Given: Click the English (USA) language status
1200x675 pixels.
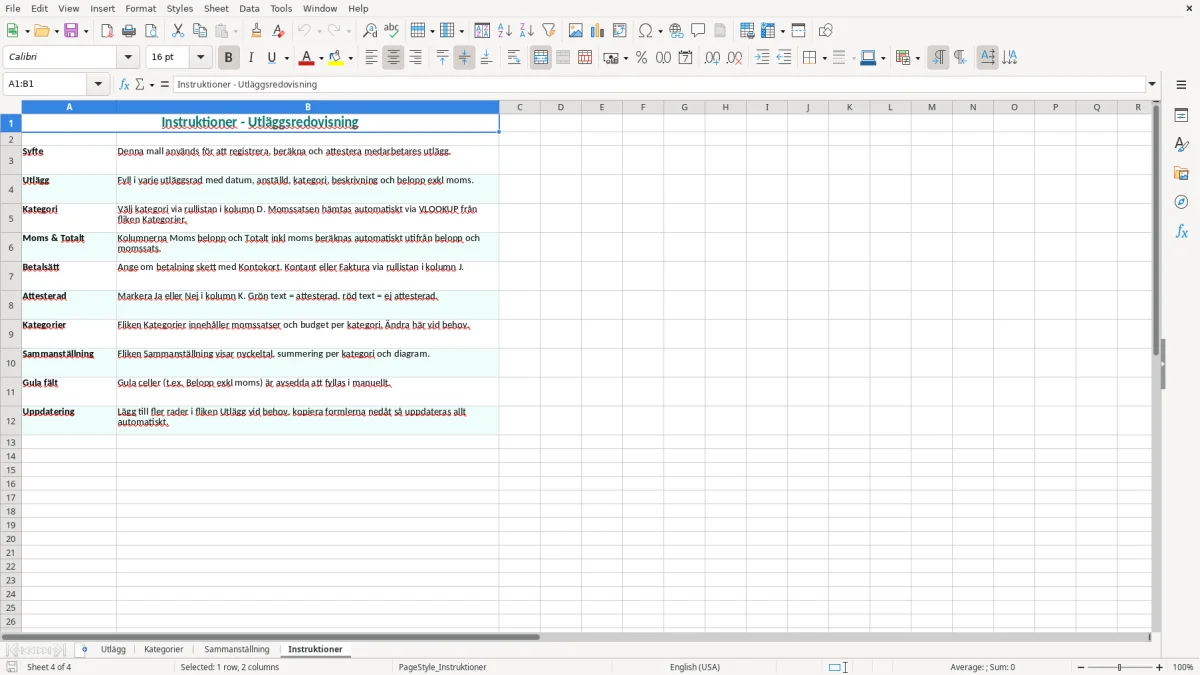Looking at the screenshot, I should 695,667.
